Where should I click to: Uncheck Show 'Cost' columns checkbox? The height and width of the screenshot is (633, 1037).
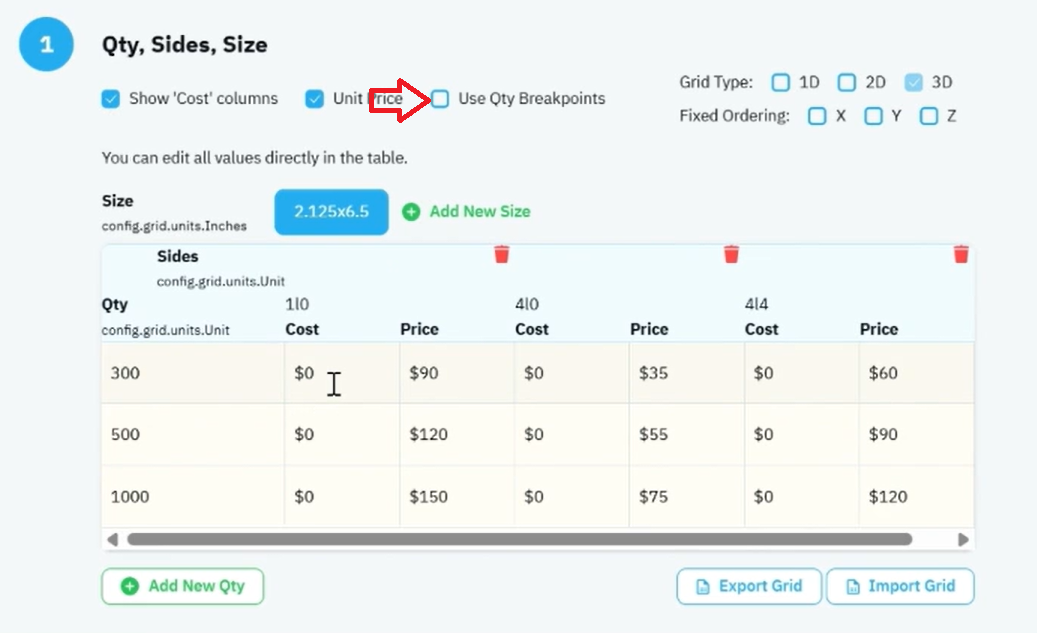tap(110, 99)
